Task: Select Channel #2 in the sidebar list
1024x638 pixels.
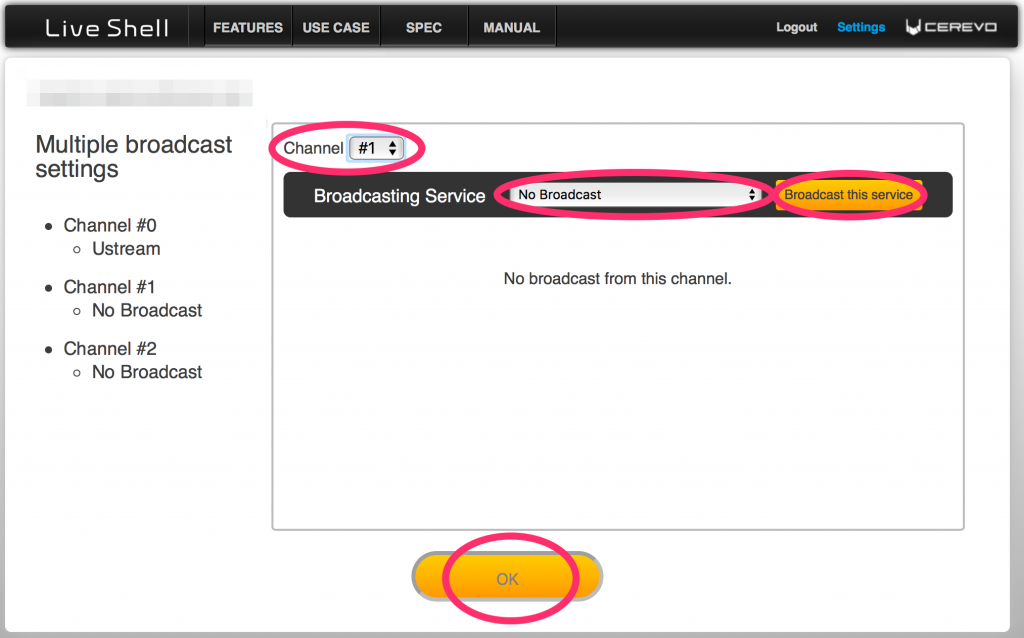Action: click(x=110, y=349)
